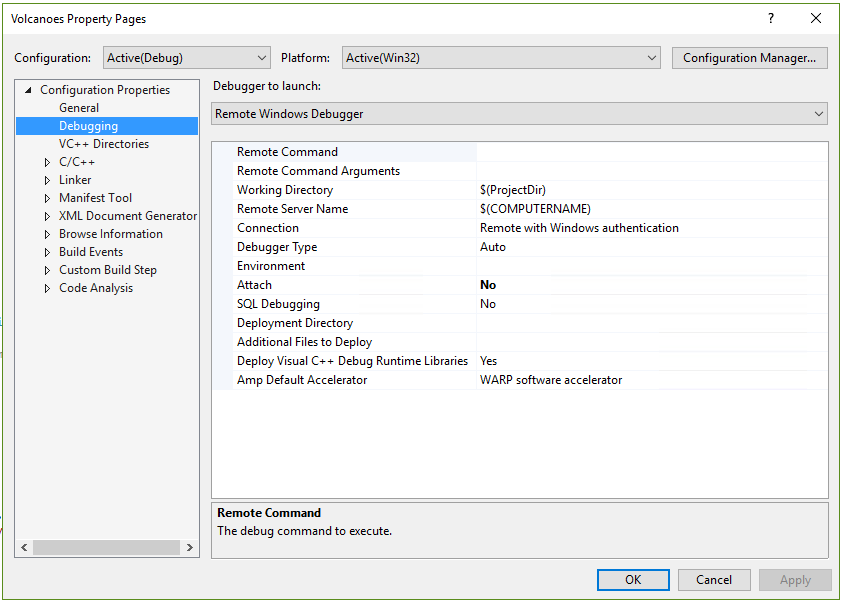
Task: Open the Configuration Manager dialog
Action: pos(749,57)
